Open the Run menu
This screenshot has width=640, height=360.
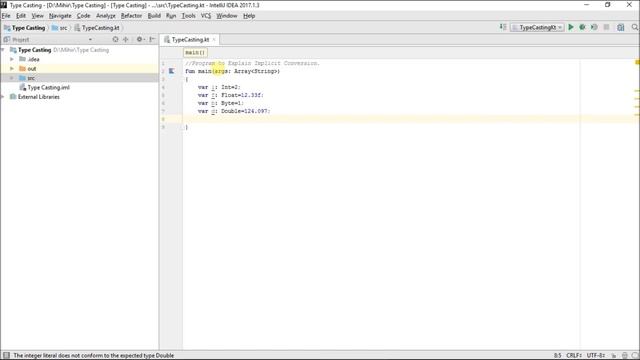[x=171, y=16]
